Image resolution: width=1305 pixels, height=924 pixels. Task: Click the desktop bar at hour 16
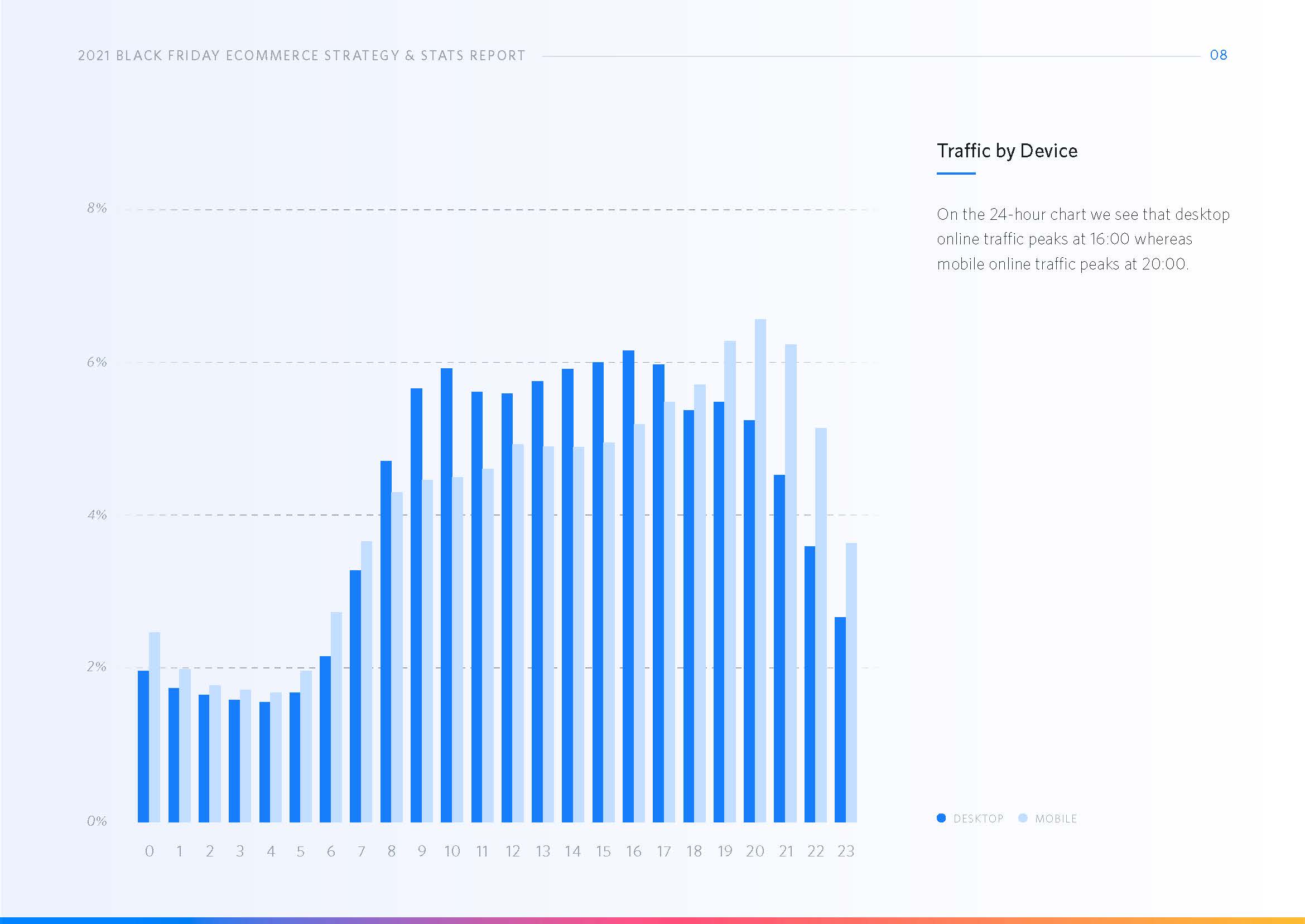coord(628,586)
